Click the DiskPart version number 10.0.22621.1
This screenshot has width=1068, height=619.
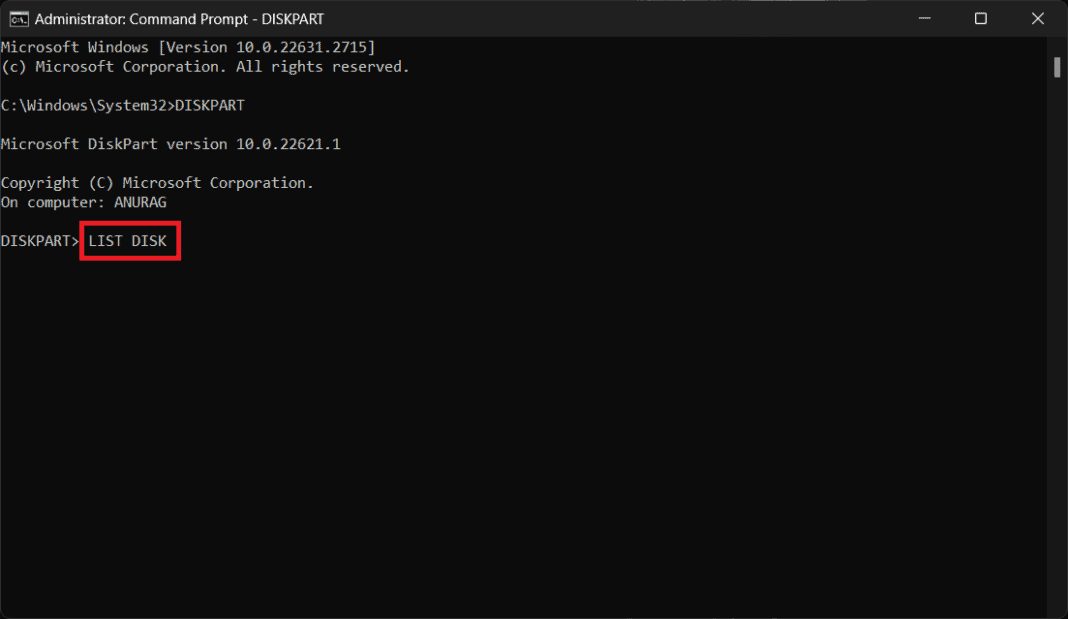288,144
